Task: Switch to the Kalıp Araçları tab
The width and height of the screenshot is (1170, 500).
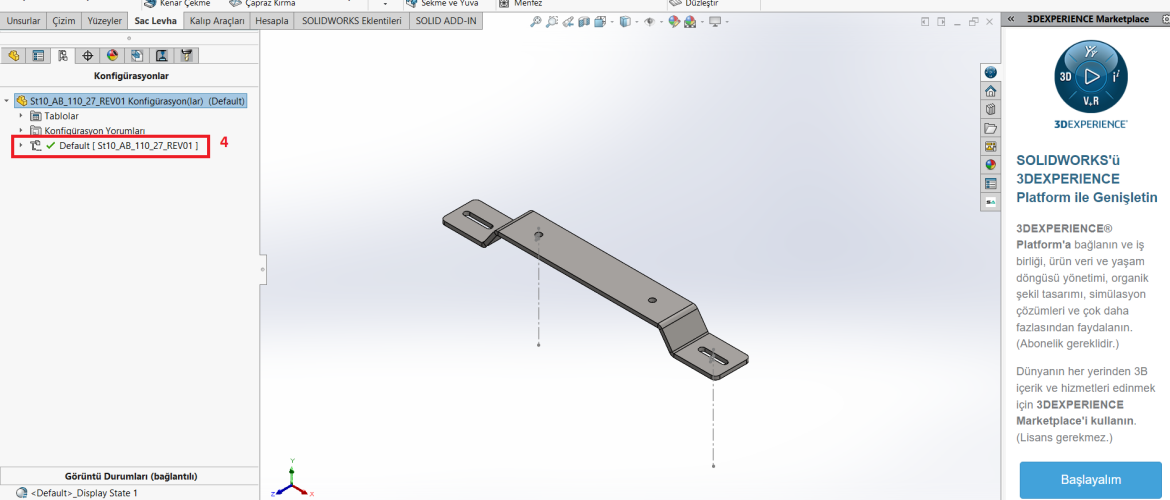Action: coord(216,21)
